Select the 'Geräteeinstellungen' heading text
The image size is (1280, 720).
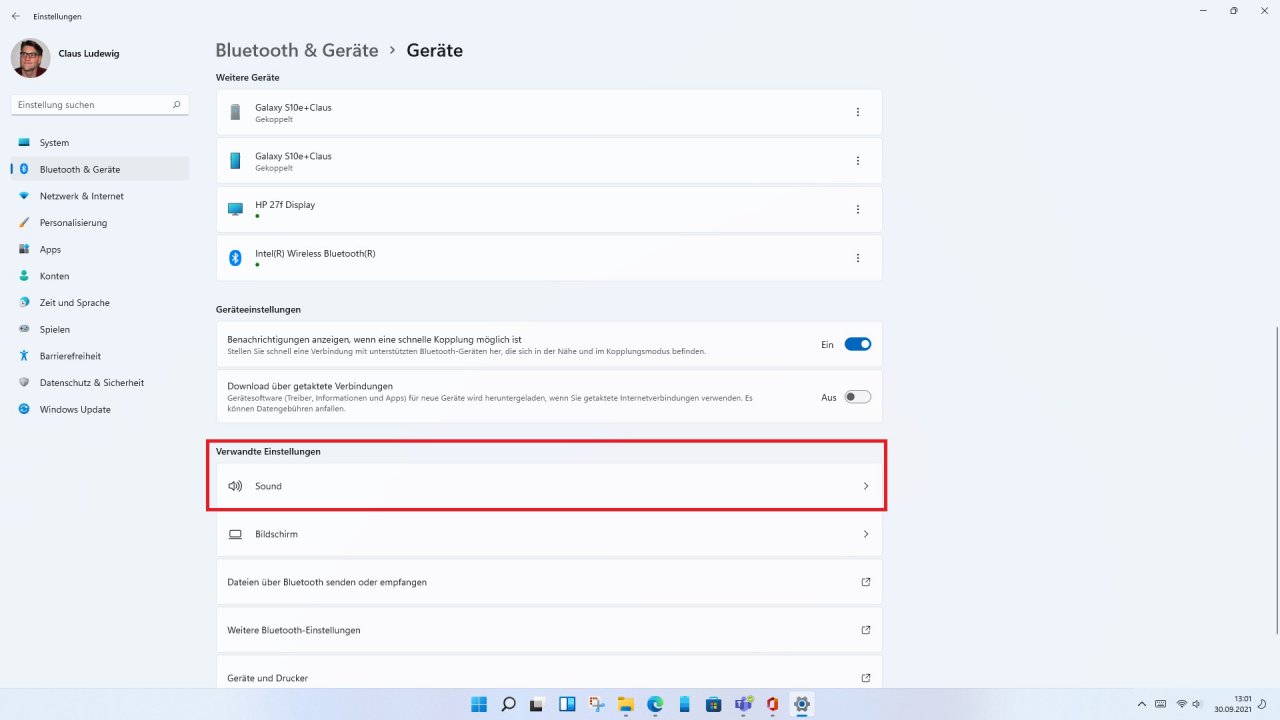point(258,310)
